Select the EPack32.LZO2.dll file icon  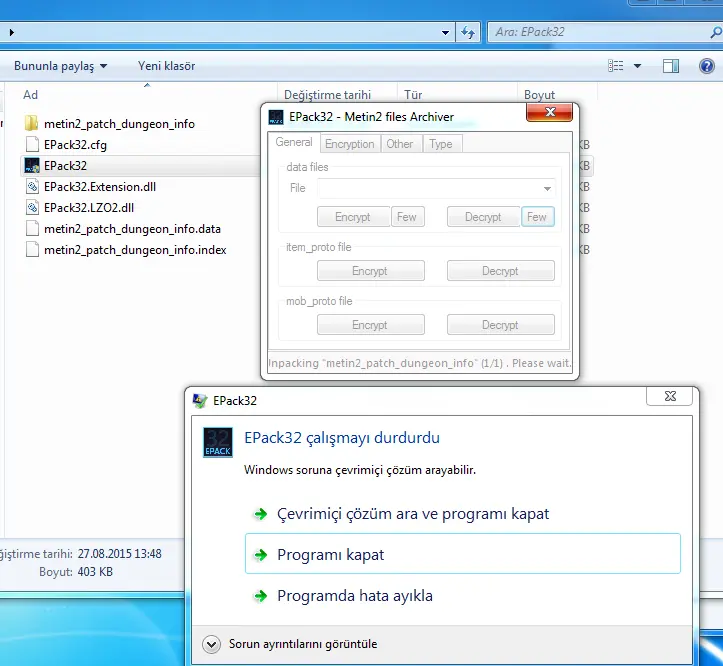pyautogui.click(x=31, y=208)
